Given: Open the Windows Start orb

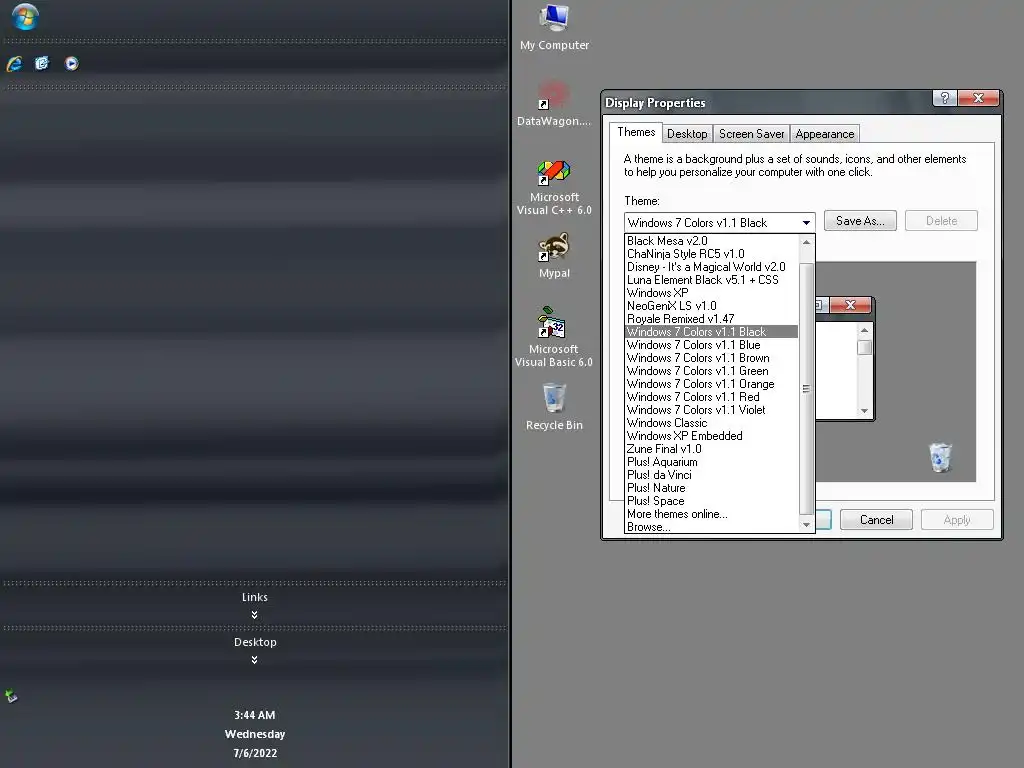Looking at the screenshot, I should (x=25, y=17).
